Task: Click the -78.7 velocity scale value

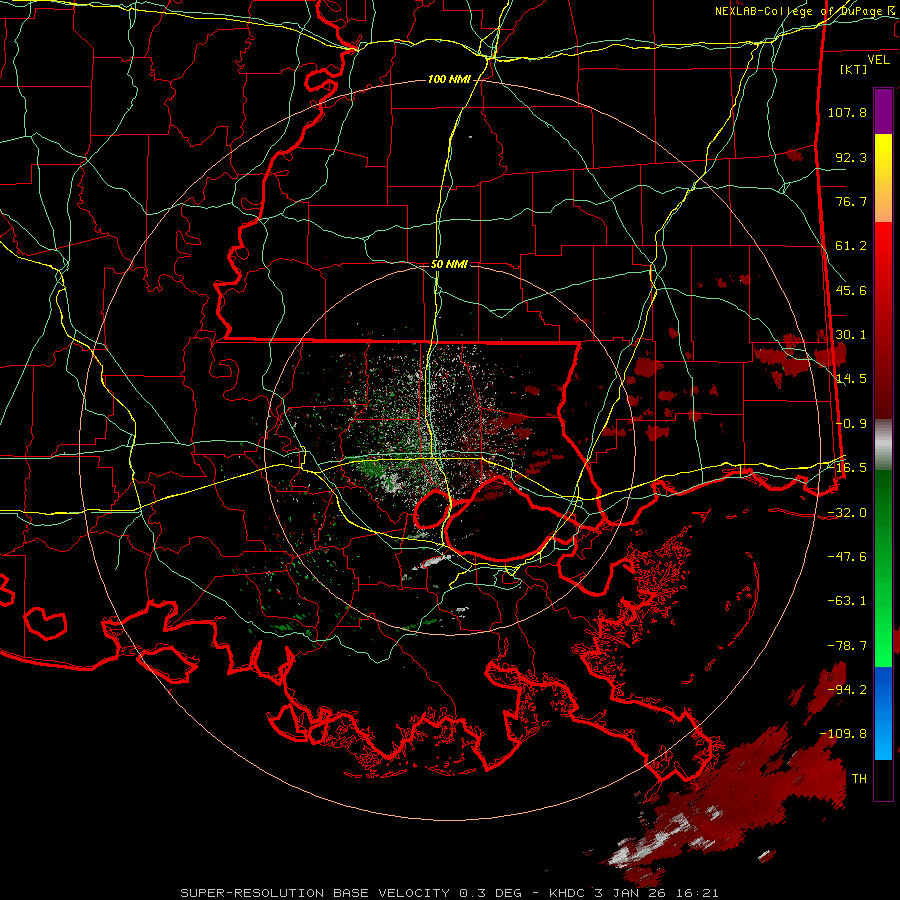Action: click(x=847, y=646)
